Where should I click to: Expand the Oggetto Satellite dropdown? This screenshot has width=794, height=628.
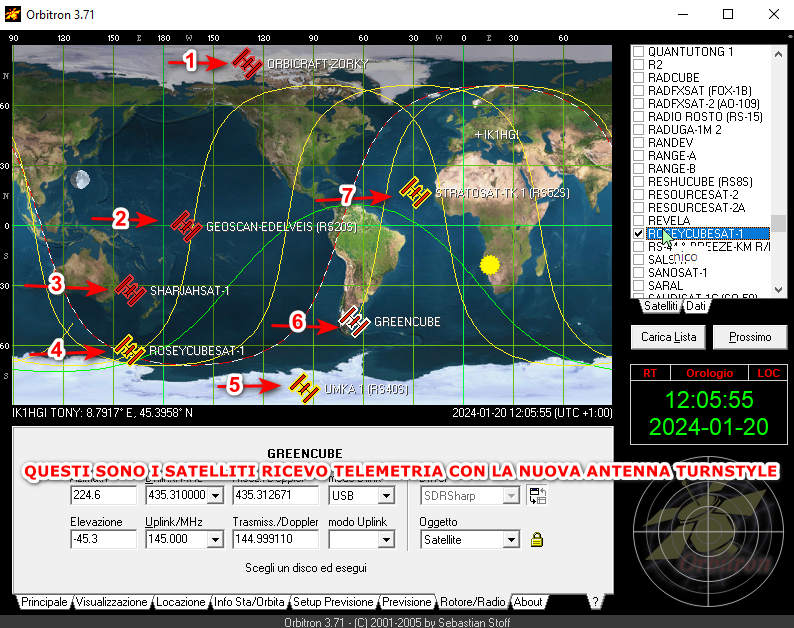coord(511,540)
